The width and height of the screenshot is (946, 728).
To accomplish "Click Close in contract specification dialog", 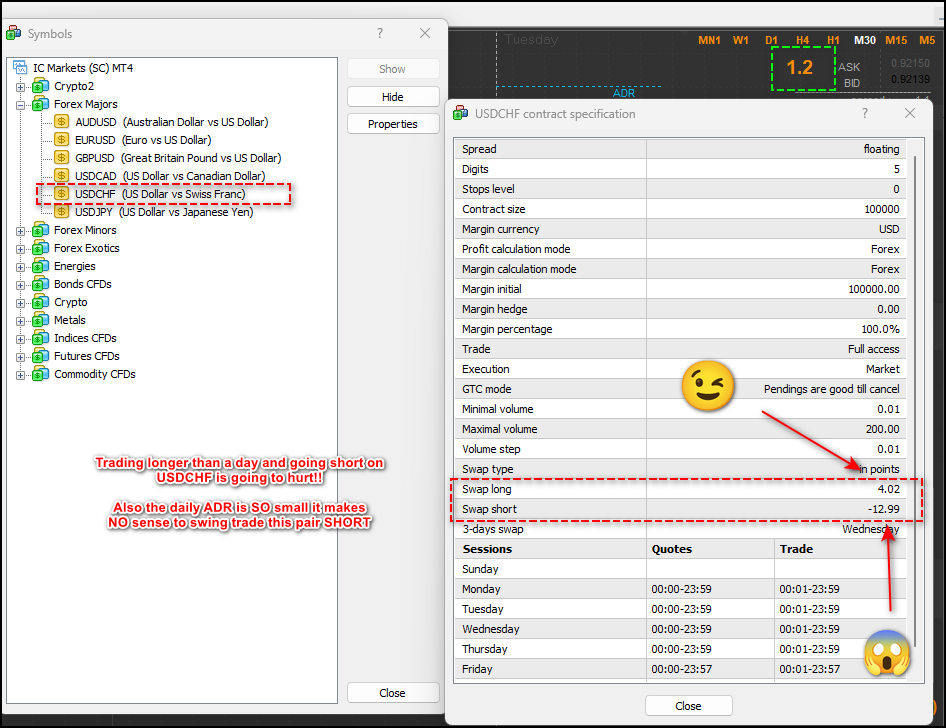I will 688,706.
